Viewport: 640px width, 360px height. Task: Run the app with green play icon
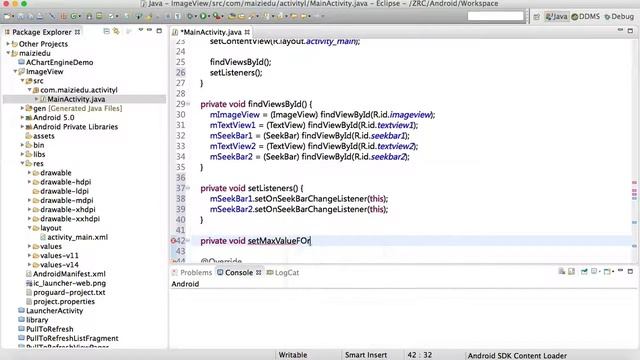(x=203, y=16)
